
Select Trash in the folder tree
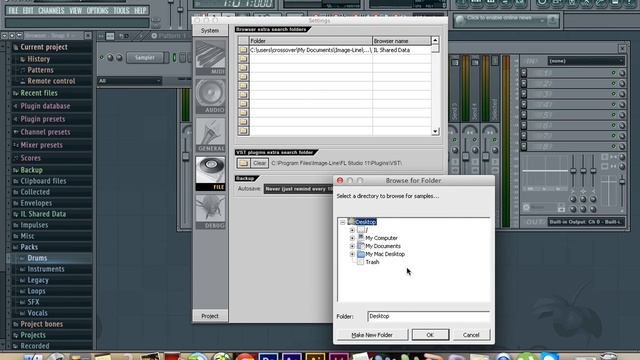point(372,262)
